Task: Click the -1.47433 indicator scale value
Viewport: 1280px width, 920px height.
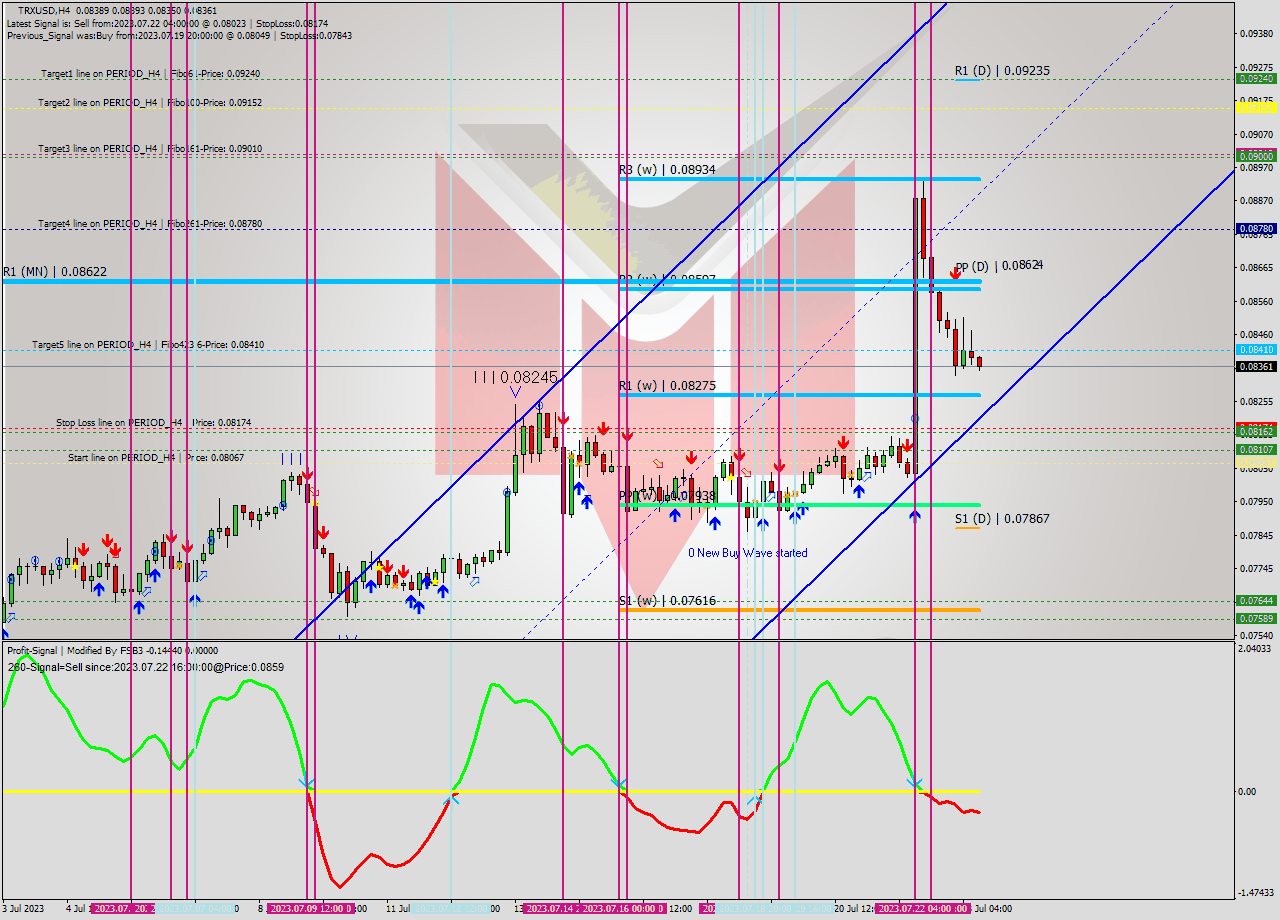Action: (x=1256, y=892)
